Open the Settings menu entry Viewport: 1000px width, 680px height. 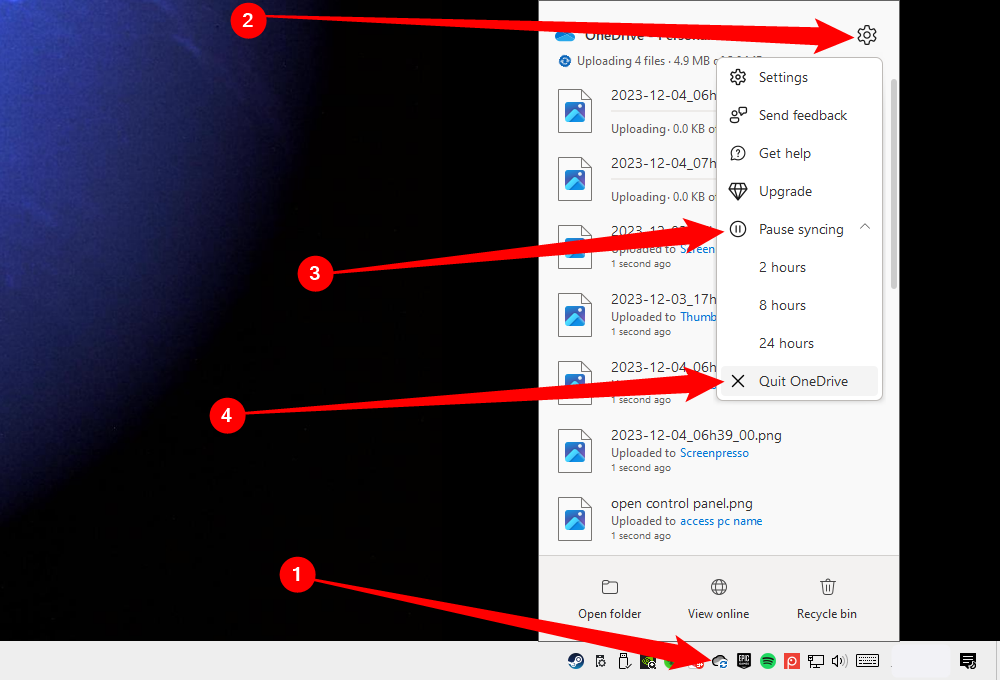tap(783, 77)
